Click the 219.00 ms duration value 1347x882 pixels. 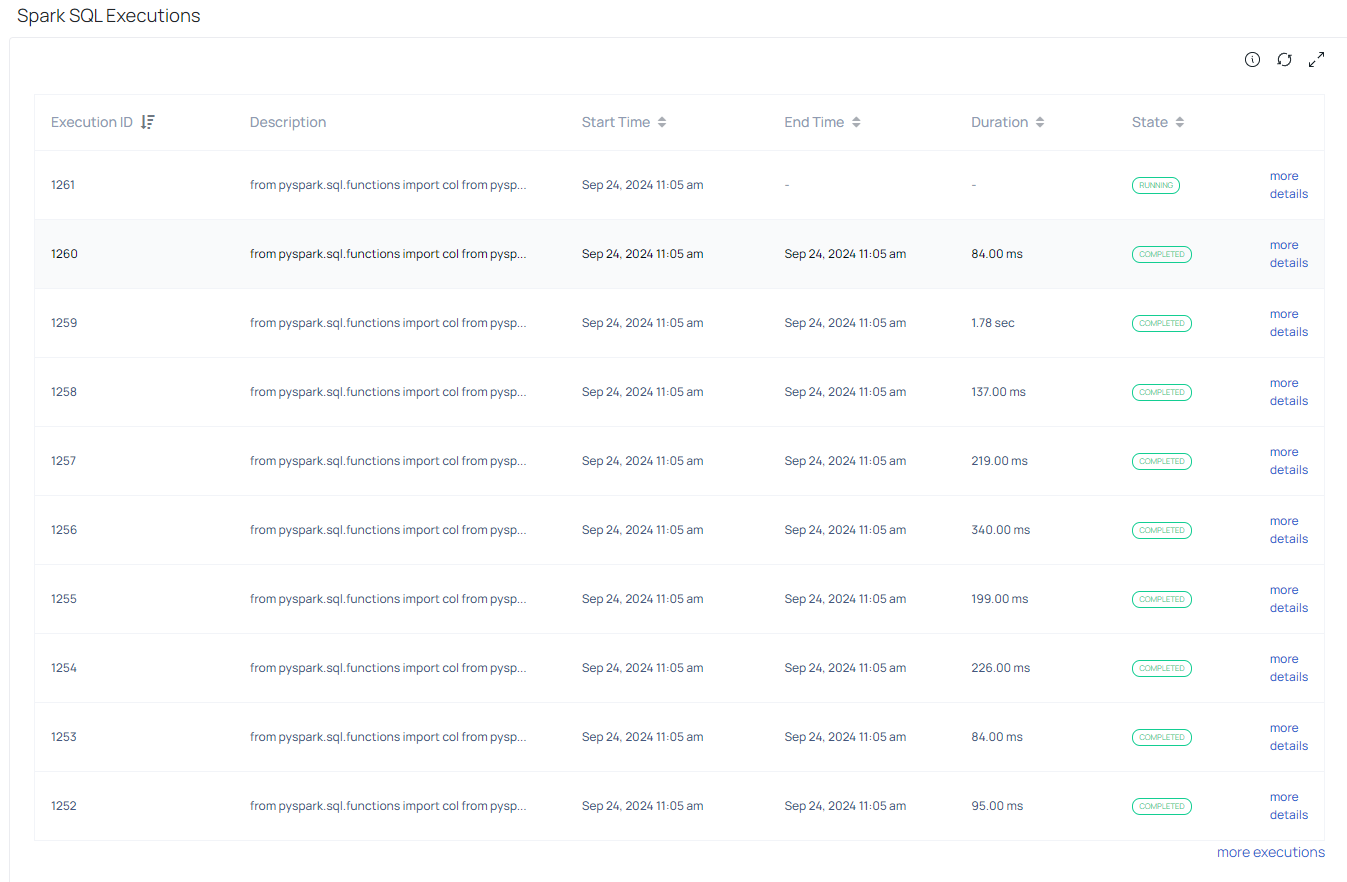(1000, 461)
